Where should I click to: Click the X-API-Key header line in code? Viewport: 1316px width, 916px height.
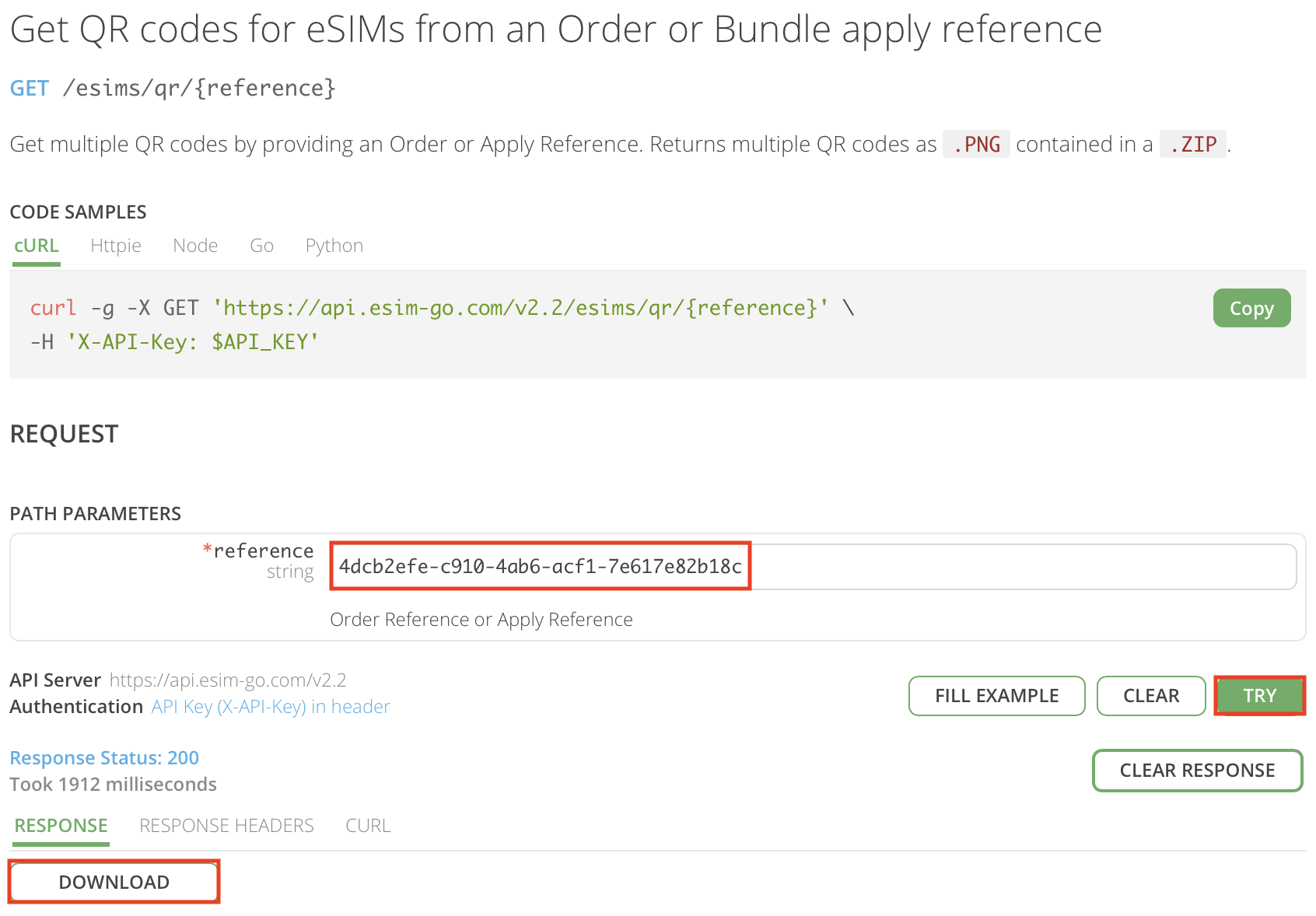(175, 342)
